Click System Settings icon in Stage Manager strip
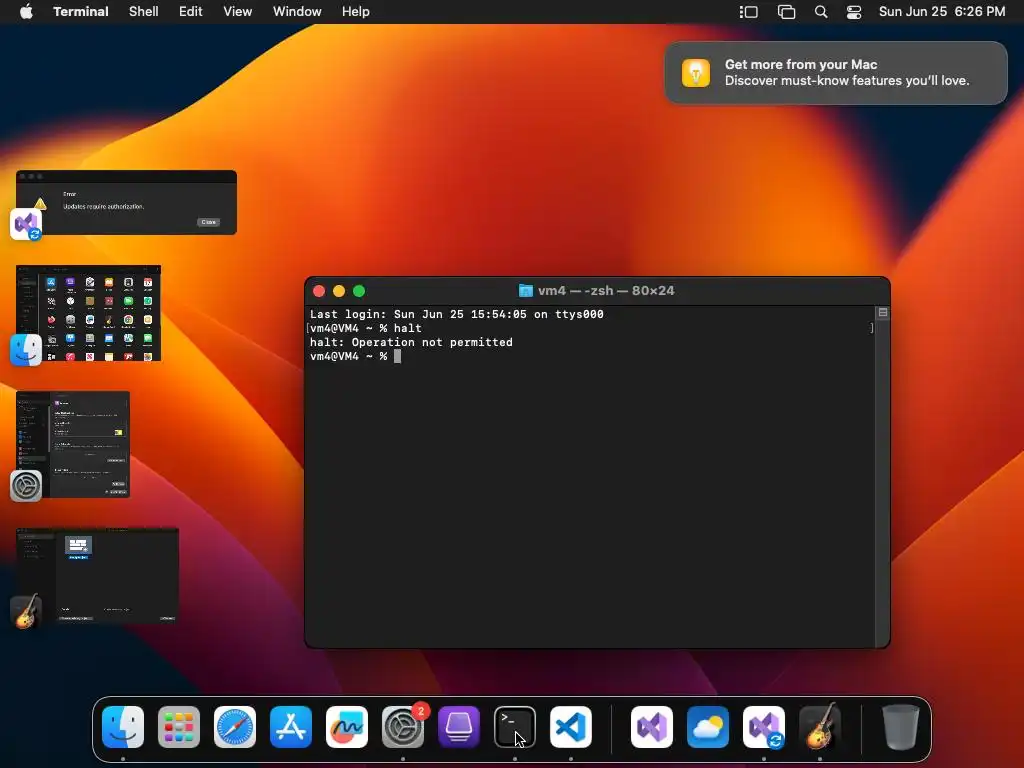This screenshot has width=1024, height=768. (x=26, y=486)
